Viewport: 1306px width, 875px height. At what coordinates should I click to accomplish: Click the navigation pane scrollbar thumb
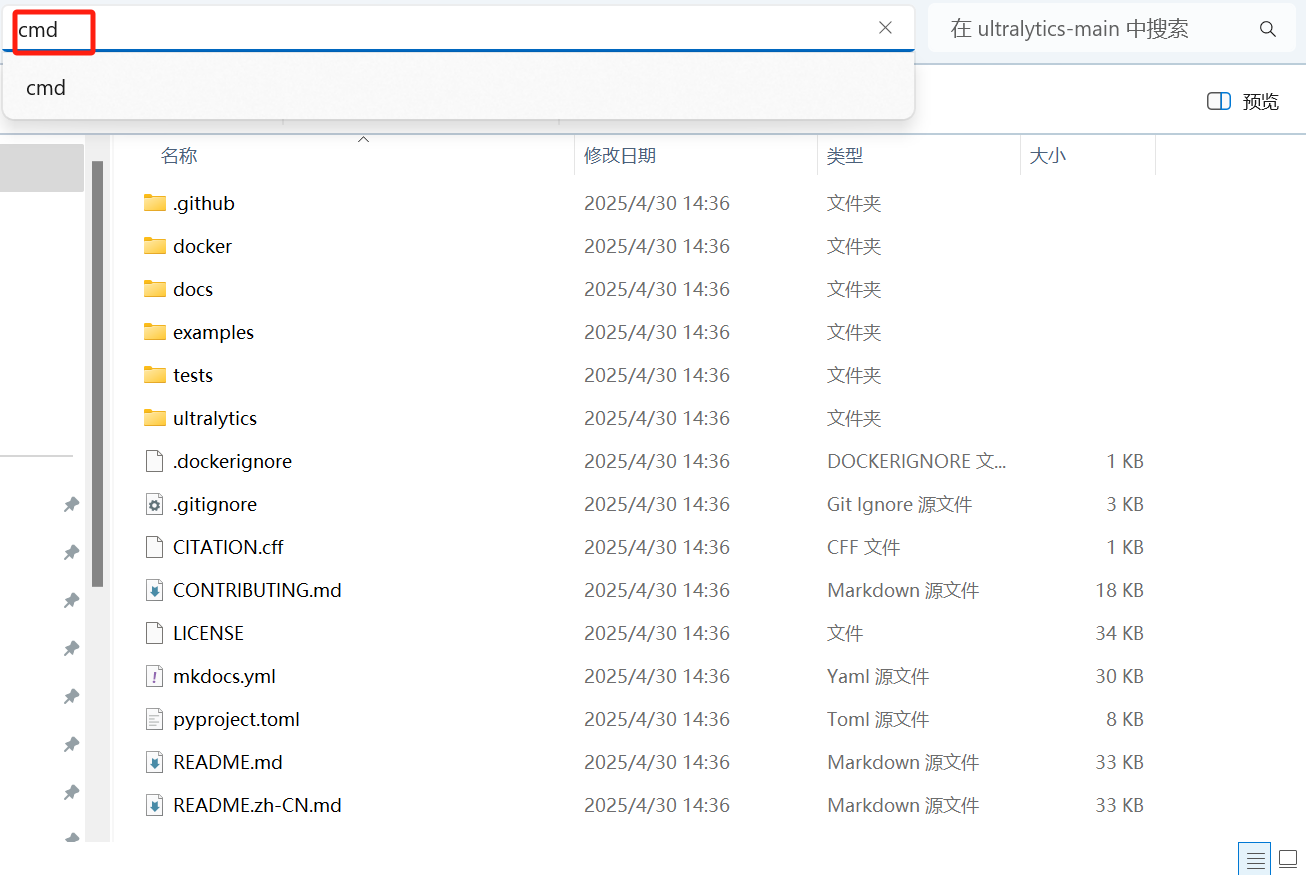97,373
